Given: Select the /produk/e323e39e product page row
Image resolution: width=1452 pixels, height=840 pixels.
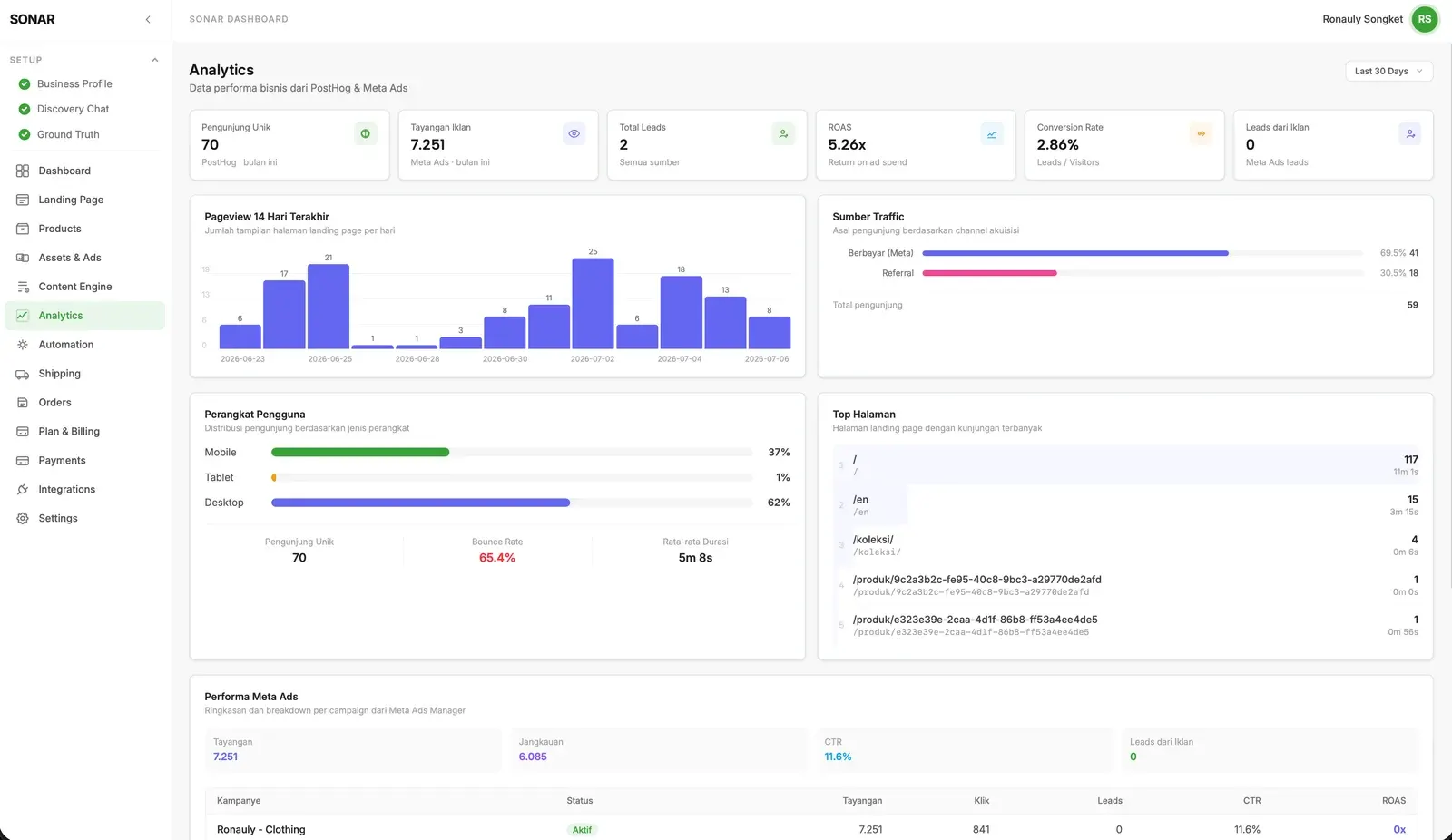Looking at the screenshot, I should coord(1125,625).
